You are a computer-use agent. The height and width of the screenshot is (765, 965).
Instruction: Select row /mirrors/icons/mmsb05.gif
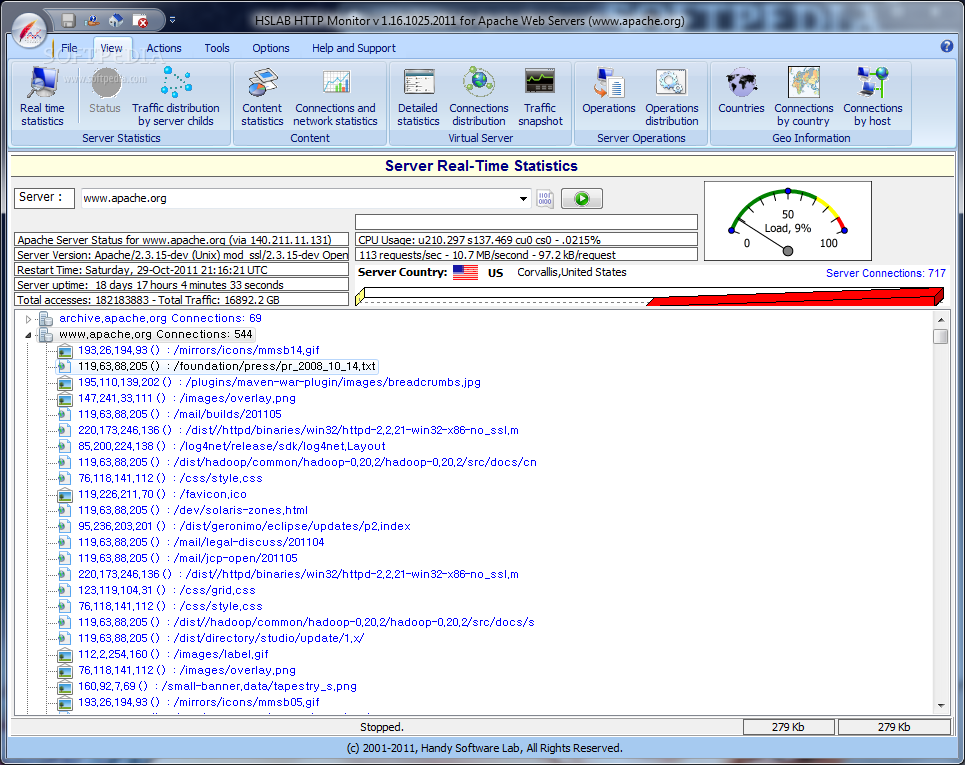point(199,702)
